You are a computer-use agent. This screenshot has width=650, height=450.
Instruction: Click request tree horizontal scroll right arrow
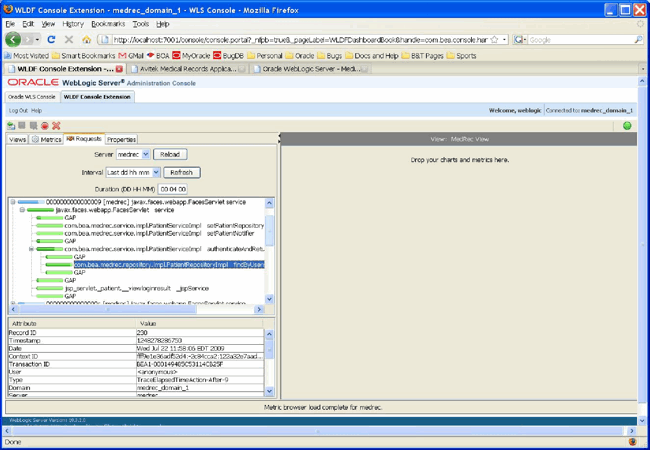pos(259,309)
